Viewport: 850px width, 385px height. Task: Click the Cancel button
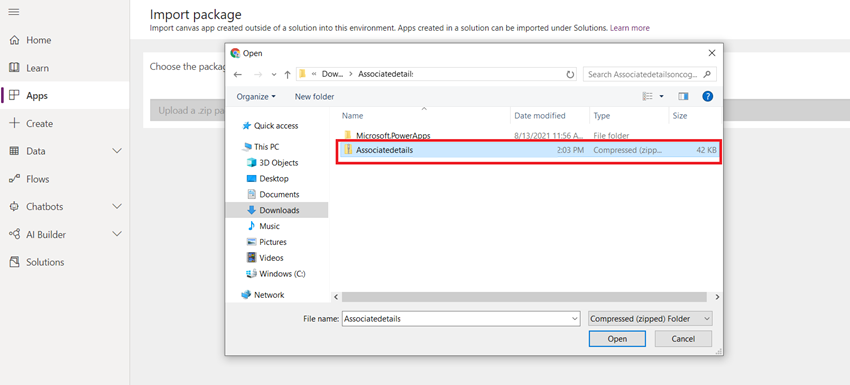point(683,339)
